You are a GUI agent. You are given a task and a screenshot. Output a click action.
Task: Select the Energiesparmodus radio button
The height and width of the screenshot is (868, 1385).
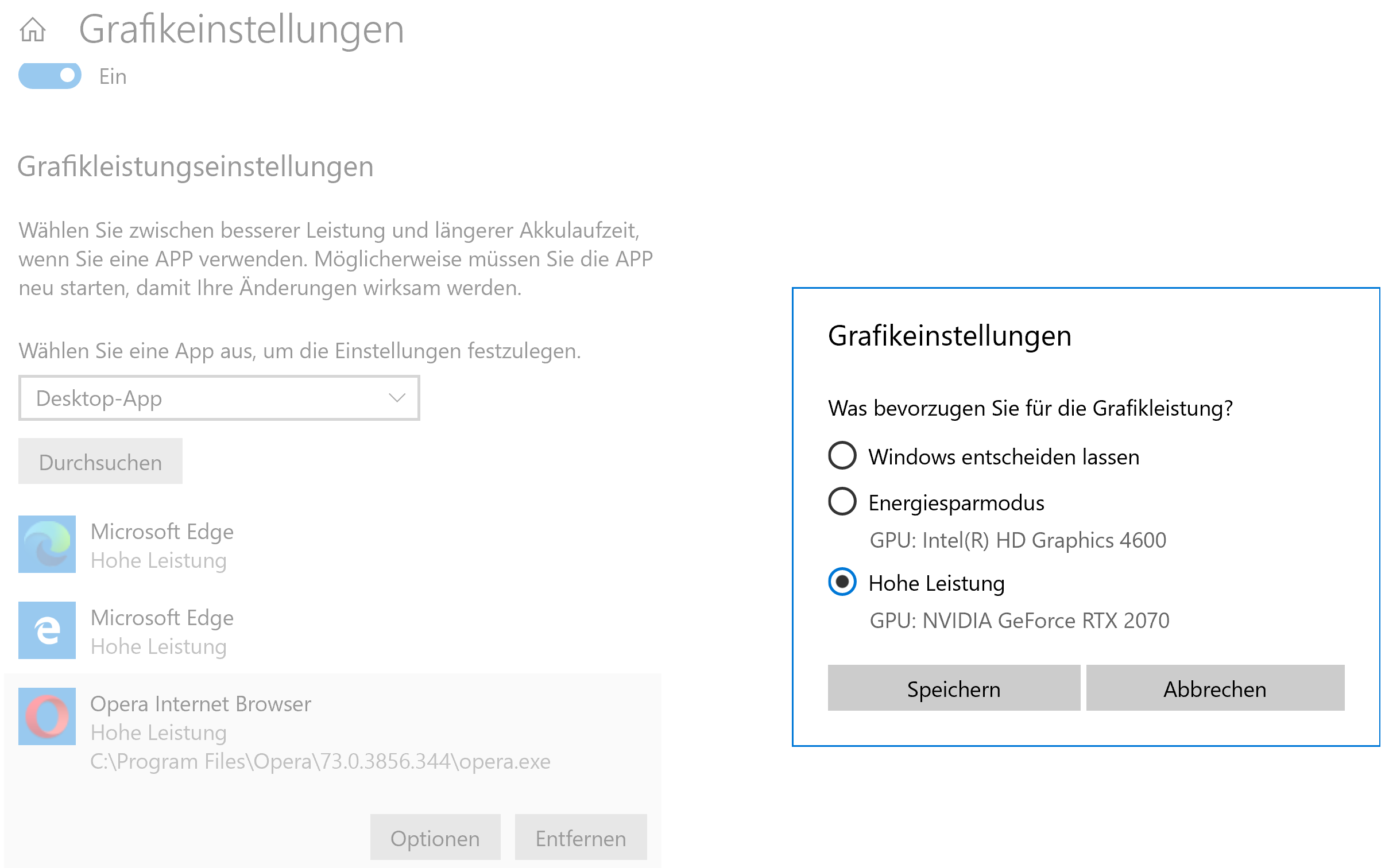842,501
